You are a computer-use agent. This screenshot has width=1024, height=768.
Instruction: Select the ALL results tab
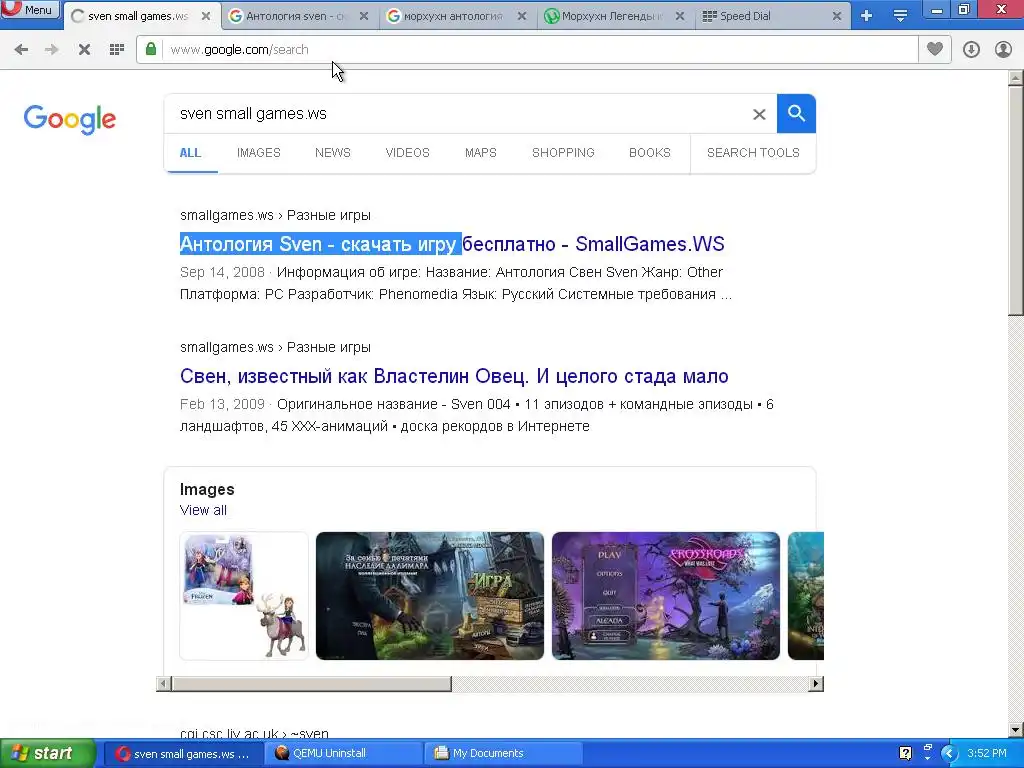click(190, 153)
